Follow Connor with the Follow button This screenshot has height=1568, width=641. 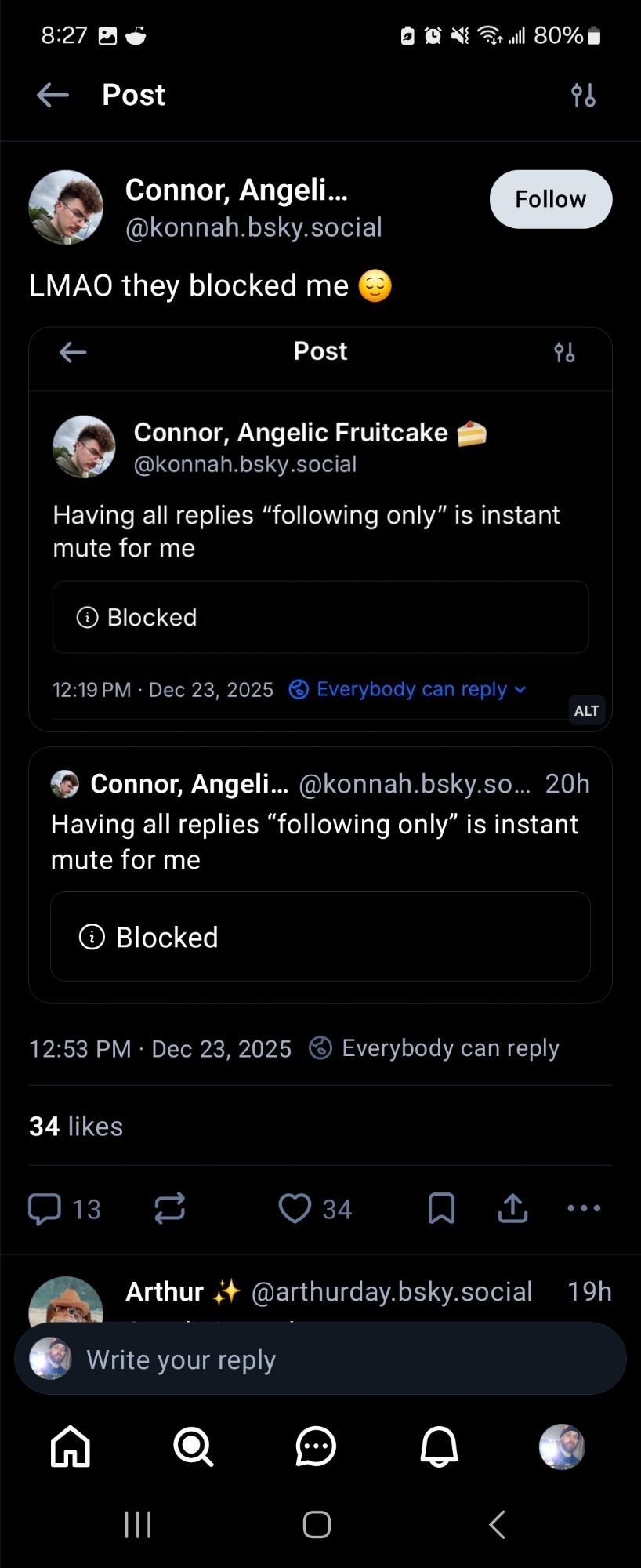[550, 199]
